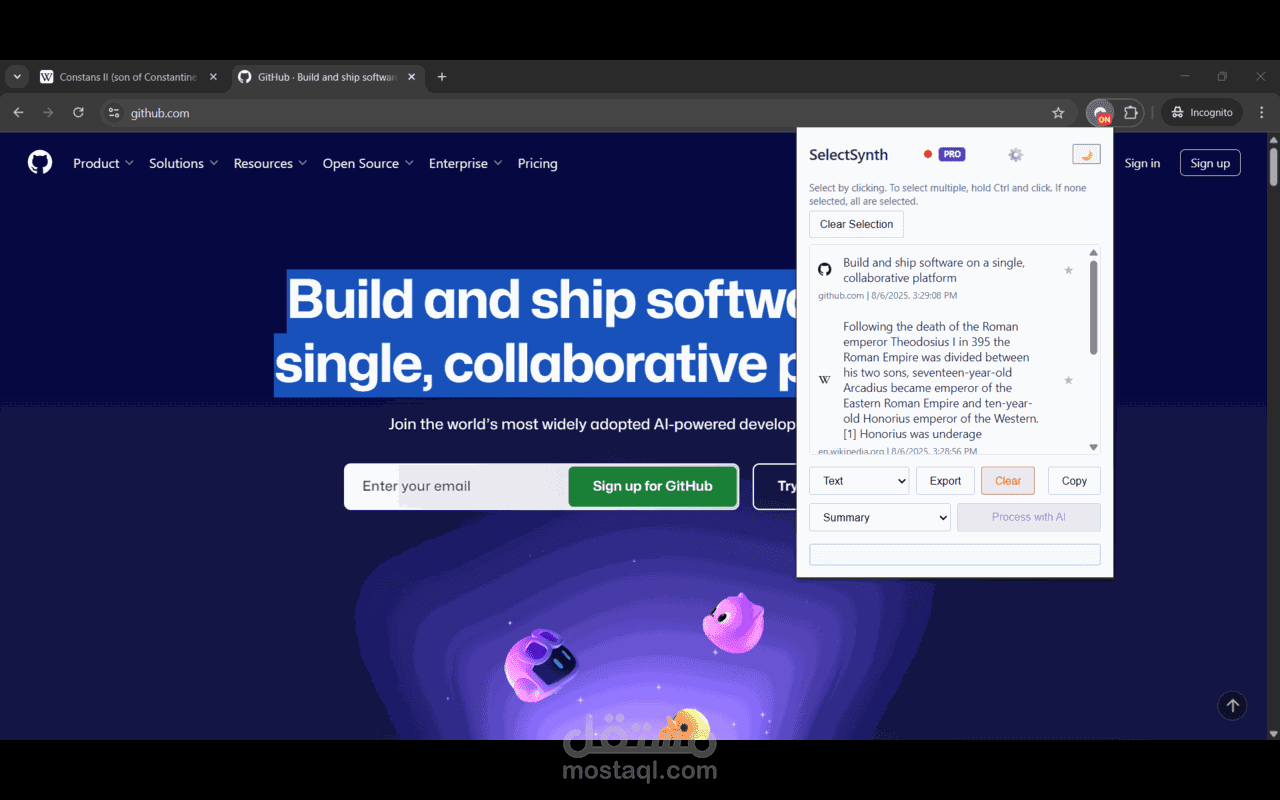Click the page vertical scrollbar thumb

coord(1273,166)
